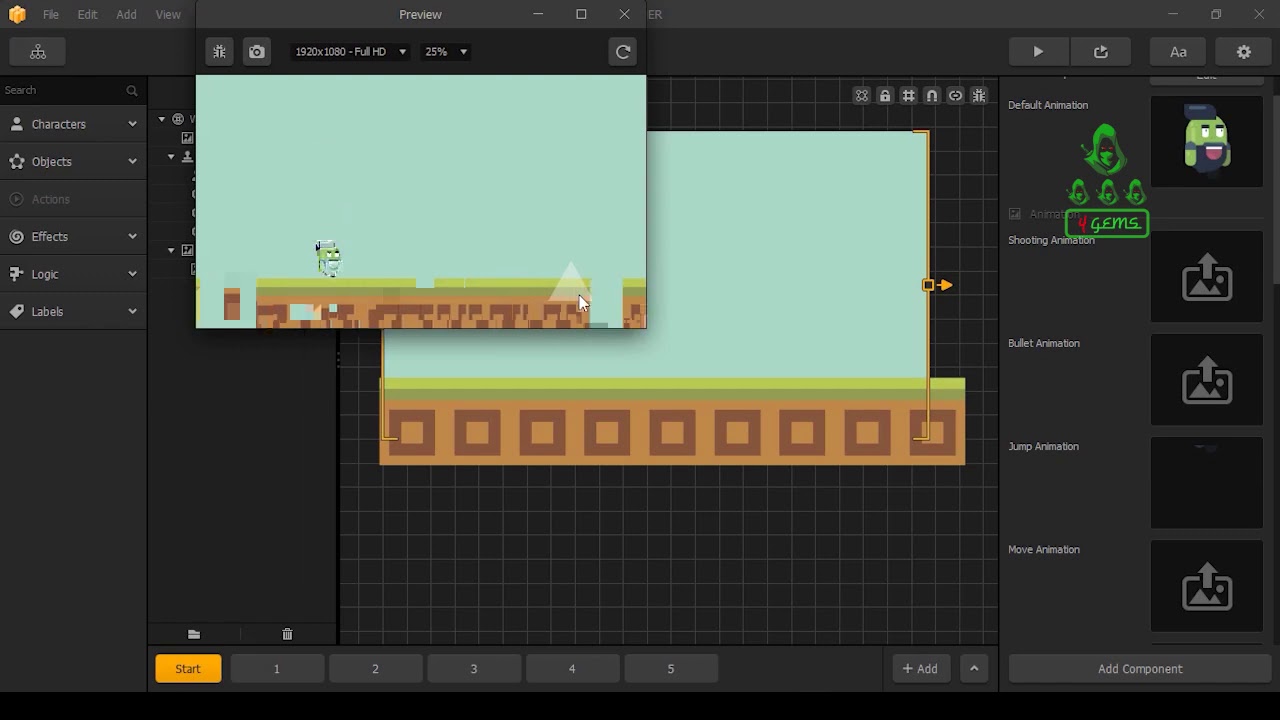The height and width of the screenshot is (720, 1280).
Task: Click the trash delete icon below outliner
Action: click(x=287, y=634)
